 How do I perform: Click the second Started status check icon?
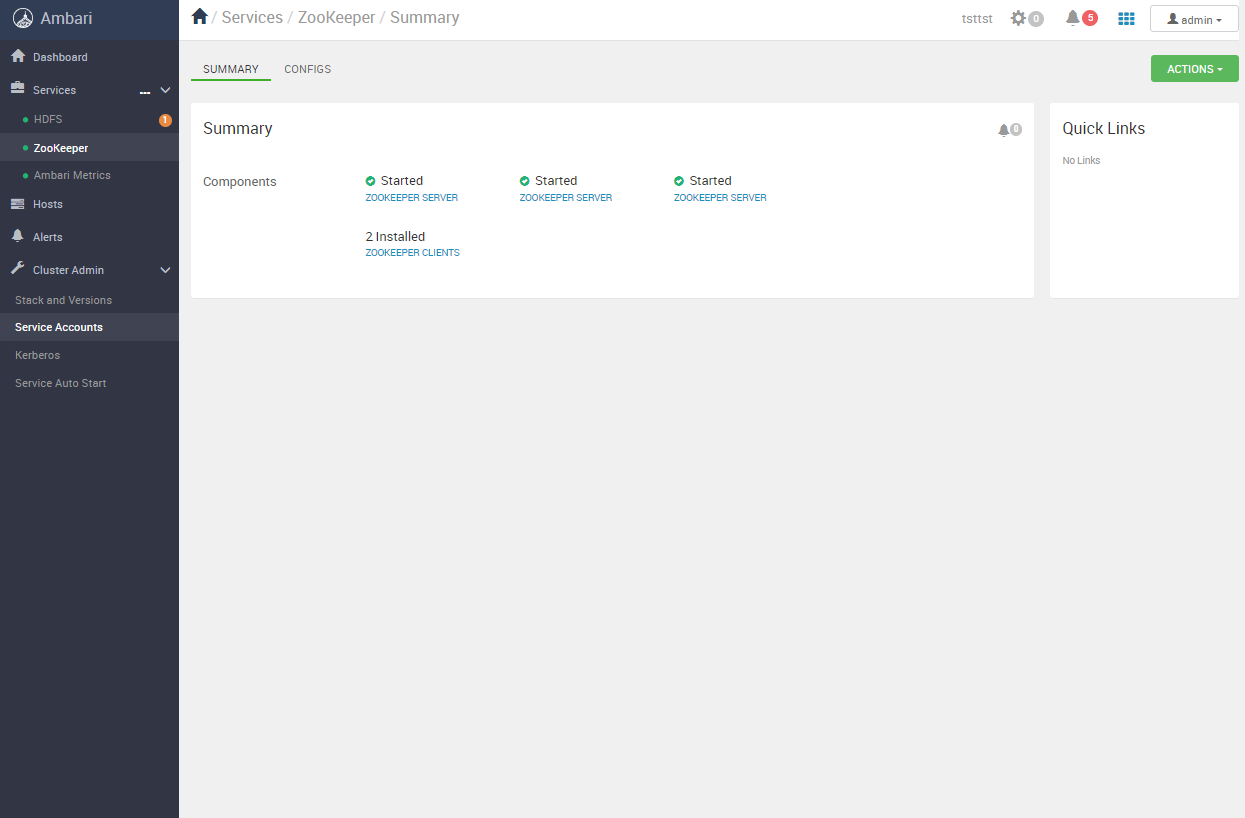click(524, 181)
